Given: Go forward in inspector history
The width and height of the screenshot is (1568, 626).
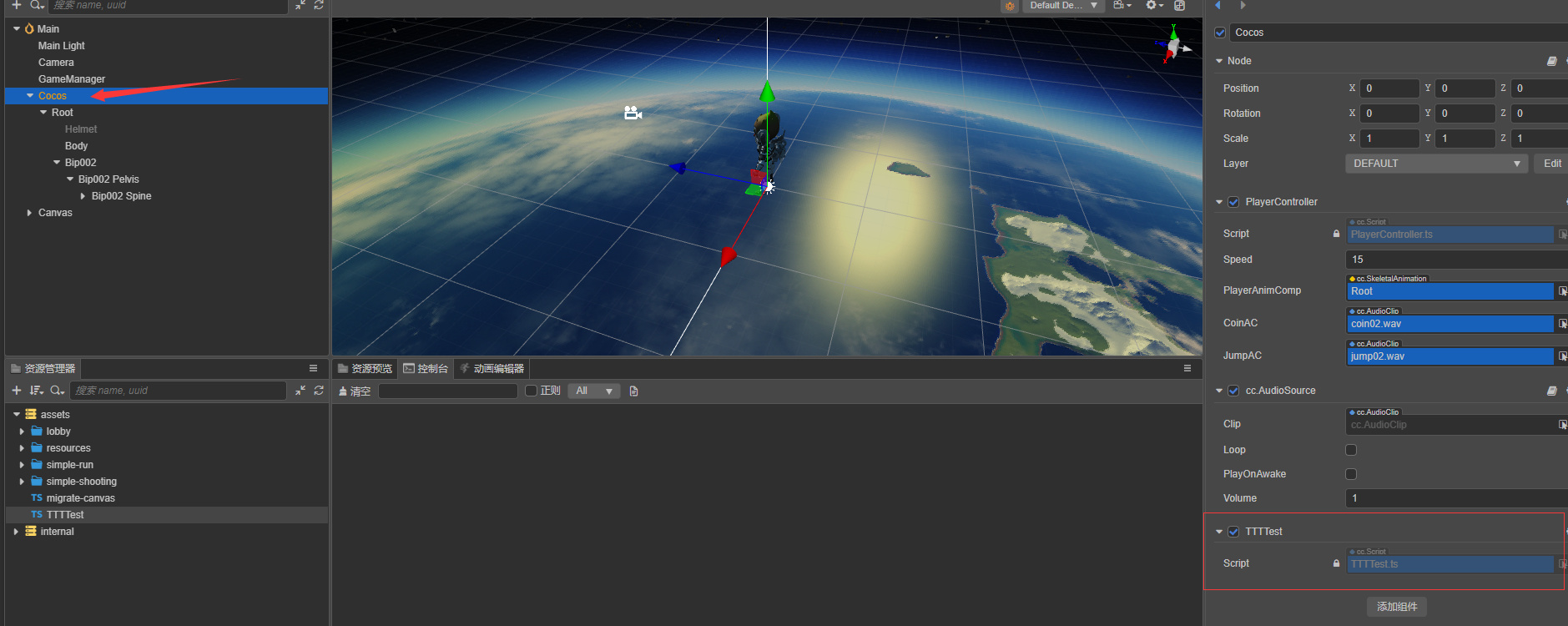Looking at the screenshot, I should pyautogui.click(x=1243, y=5).
